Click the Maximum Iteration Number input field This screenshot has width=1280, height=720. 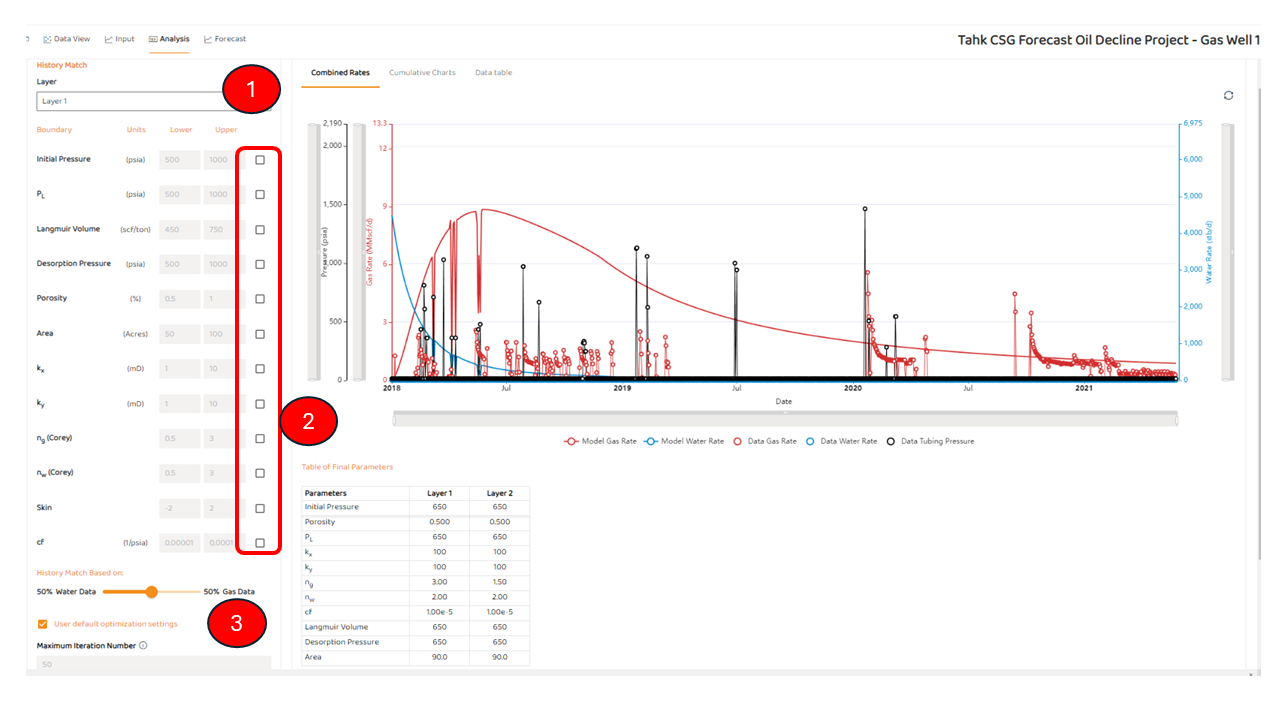(x=153, y=664)
